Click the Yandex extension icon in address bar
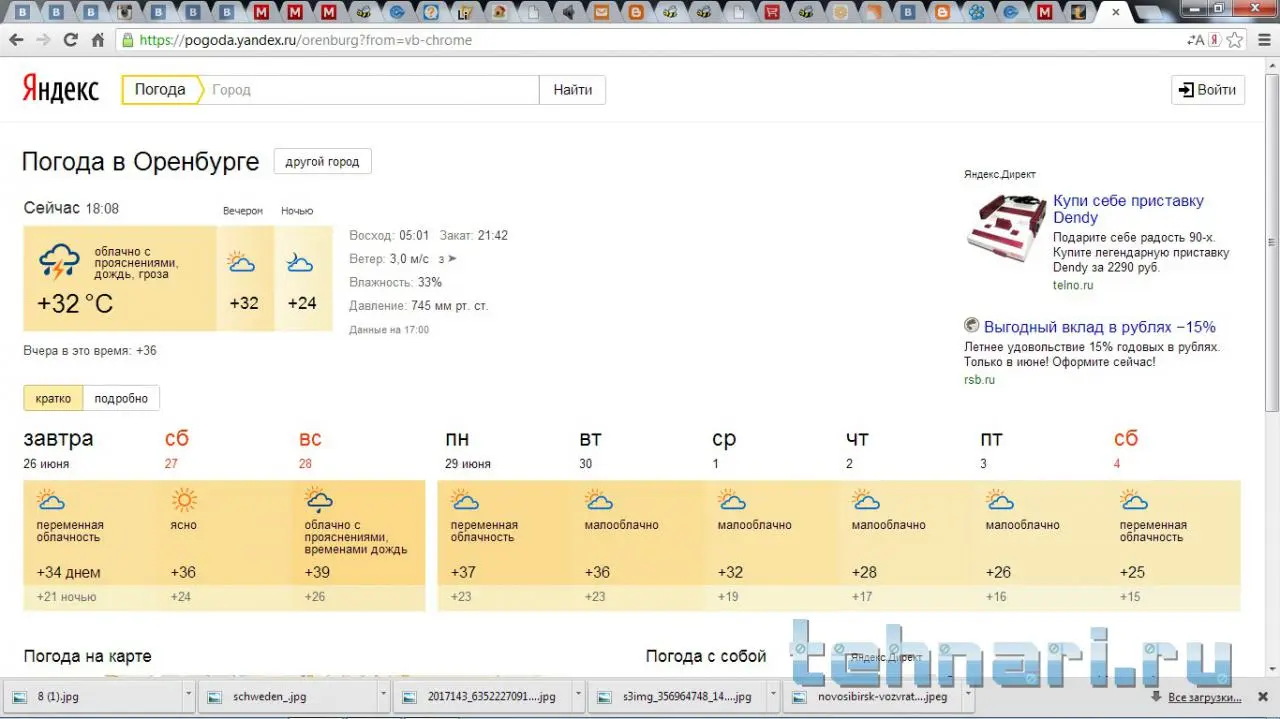 1215,40
